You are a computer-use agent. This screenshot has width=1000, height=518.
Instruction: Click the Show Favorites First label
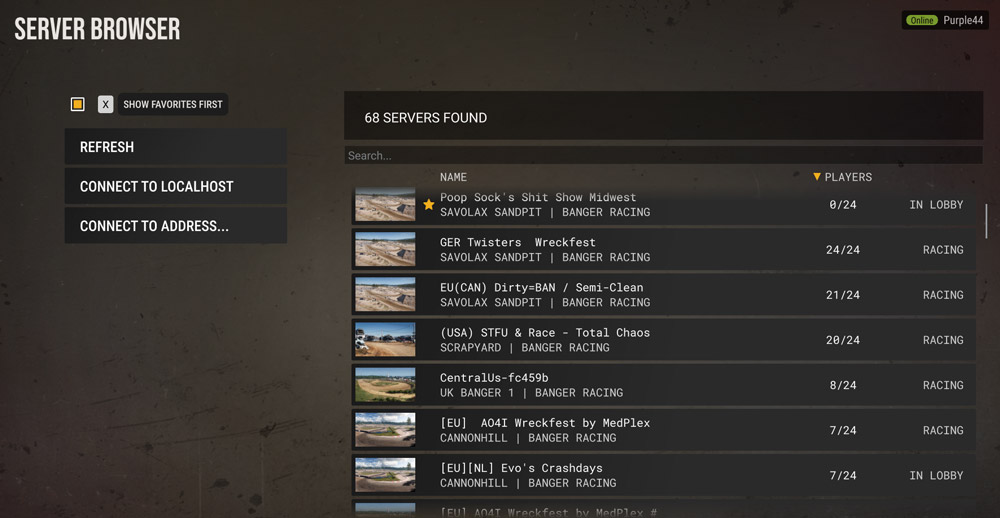(173, 104)
